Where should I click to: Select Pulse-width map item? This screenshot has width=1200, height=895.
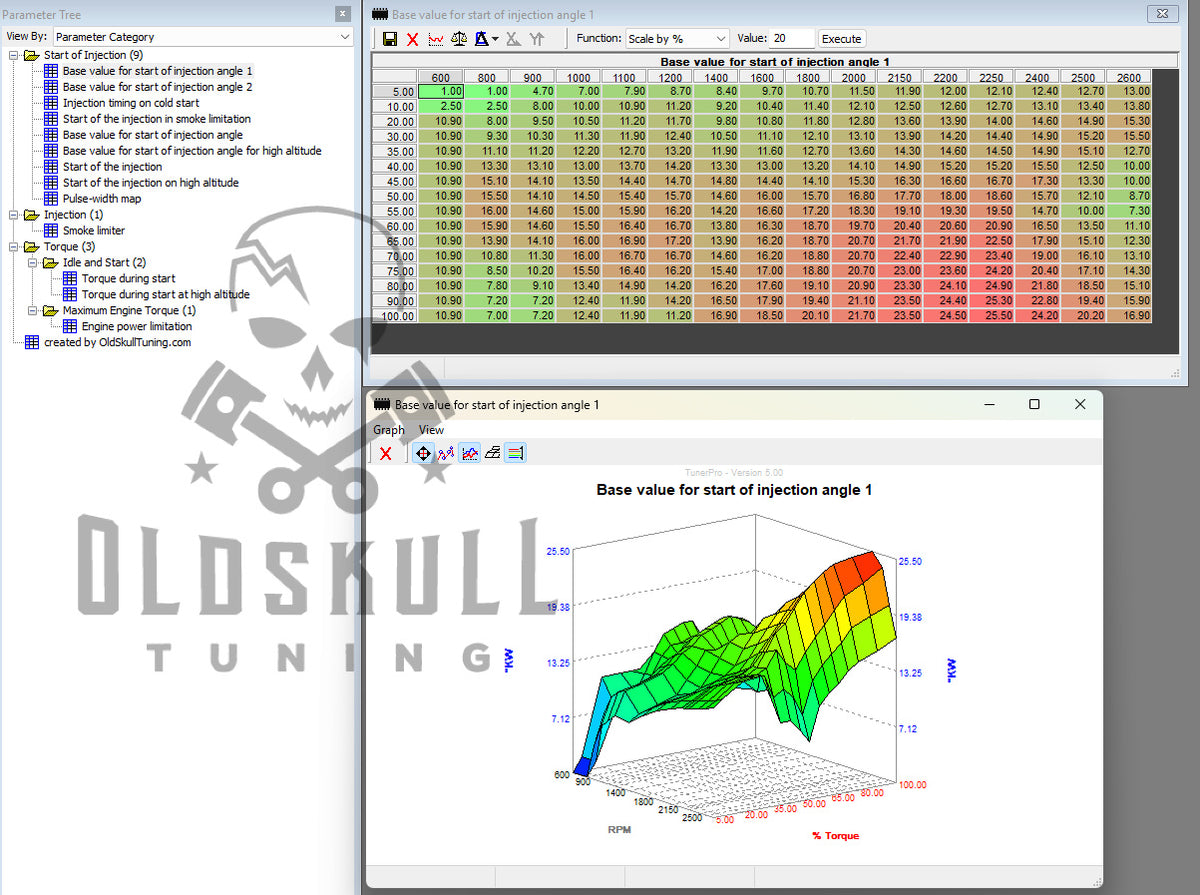(x=102, y=199)
